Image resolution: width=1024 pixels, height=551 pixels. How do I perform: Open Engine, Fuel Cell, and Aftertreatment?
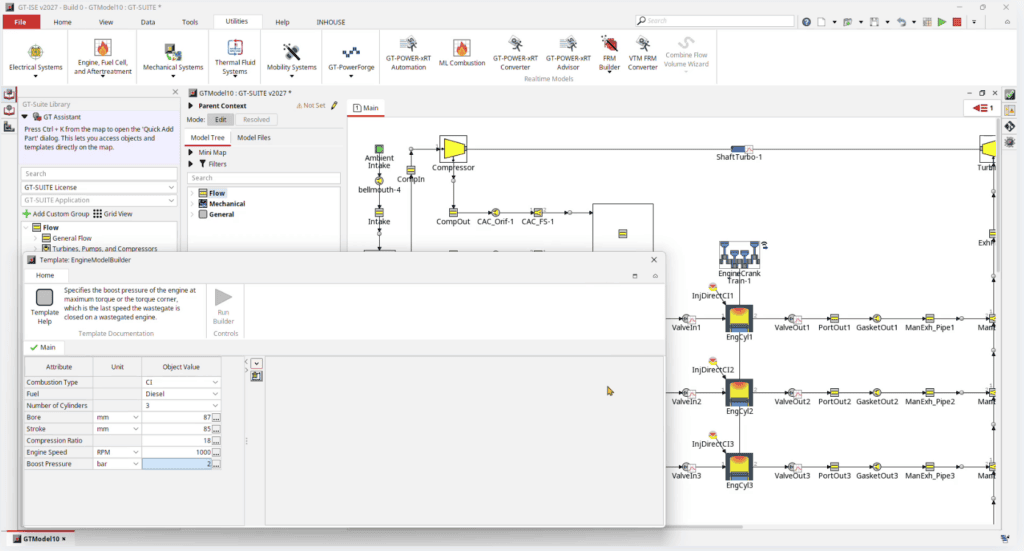[103, 59]
